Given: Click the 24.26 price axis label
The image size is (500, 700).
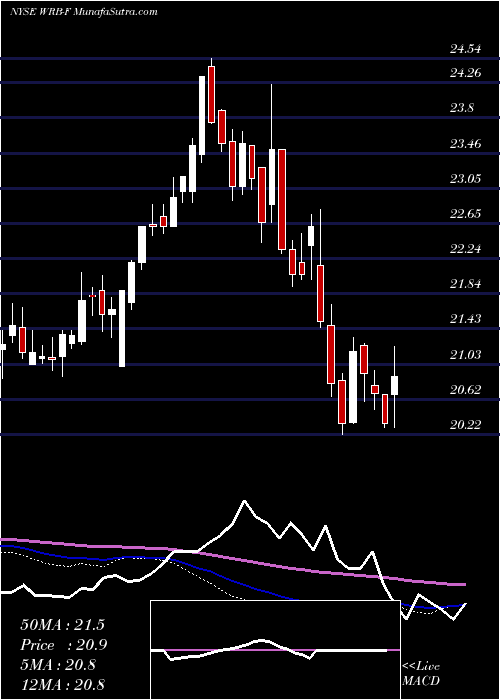Looking at the screenshot, I should pos(466,73).
